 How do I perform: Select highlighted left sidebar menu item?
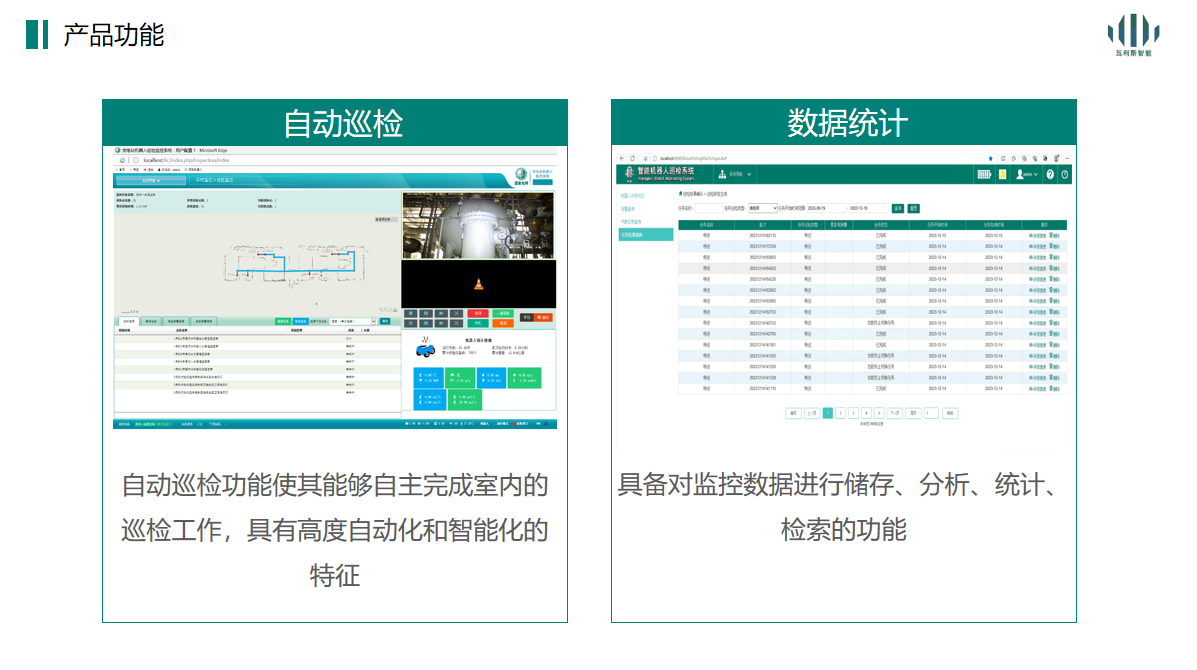[x=645, y=234]
